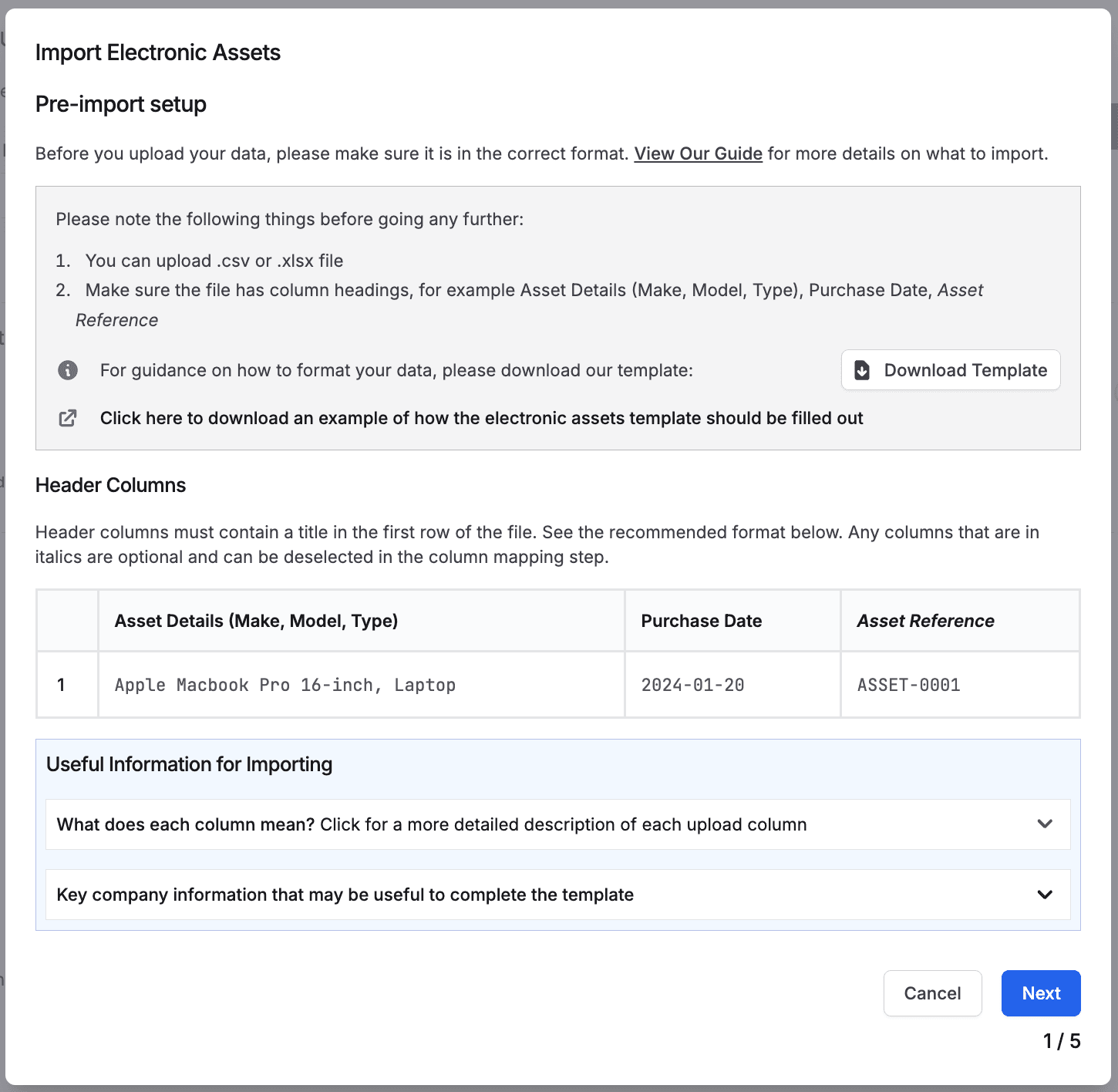Click the info circle icon beside template guidance
1118x1092 pixels.
click(68, 370)
